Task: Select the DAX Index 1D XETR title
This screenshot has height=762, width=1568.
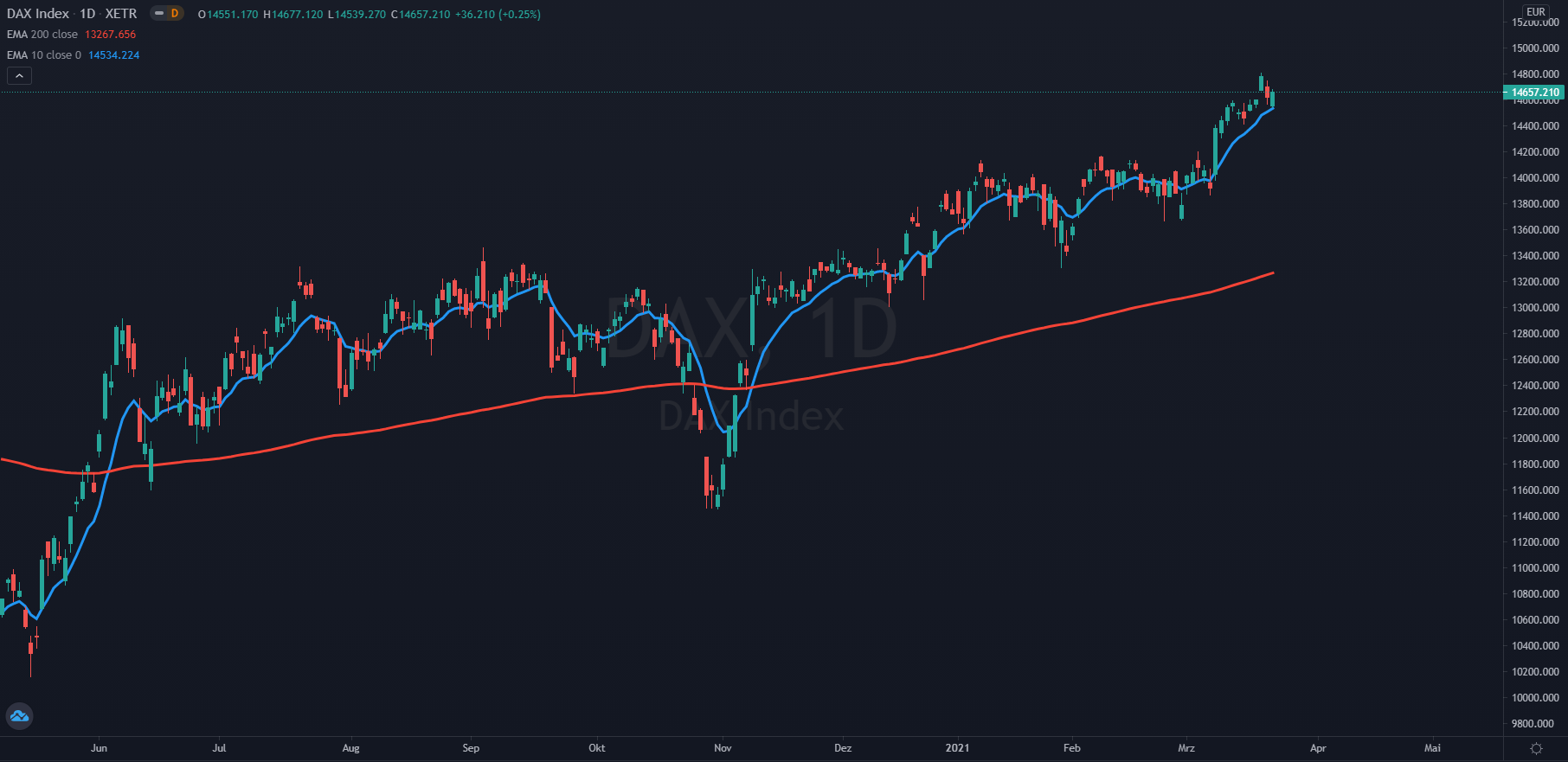Action: (72, 14)
